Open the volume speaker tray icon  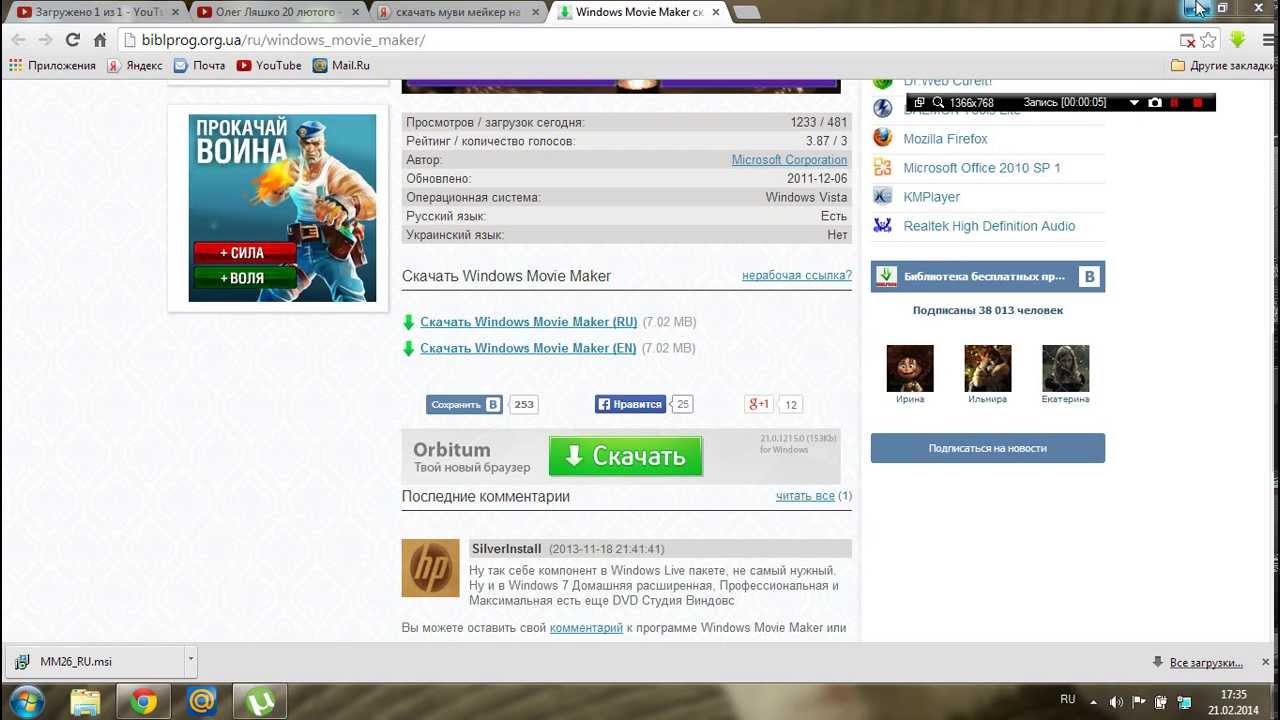tap(1116, 702)
